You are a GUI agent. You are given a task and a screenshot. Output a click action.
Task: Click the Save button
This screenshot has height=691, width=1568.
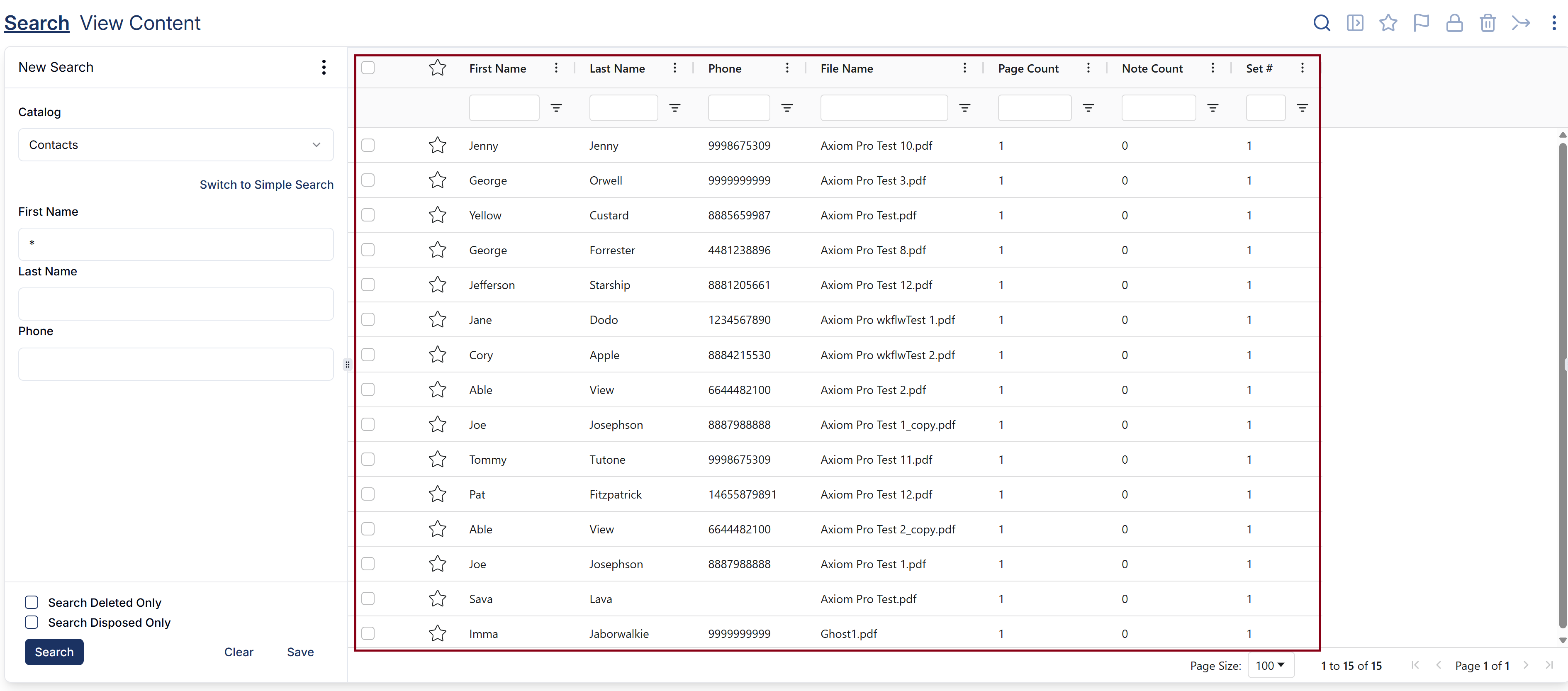coord(300,652)
